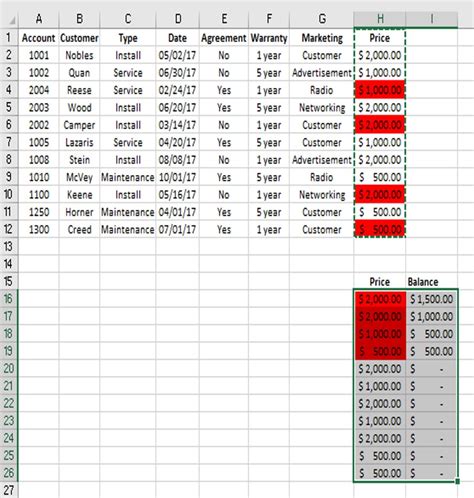474x498 pixels.
Task: Click the Date header cell
Action: [x=178, y=38]
